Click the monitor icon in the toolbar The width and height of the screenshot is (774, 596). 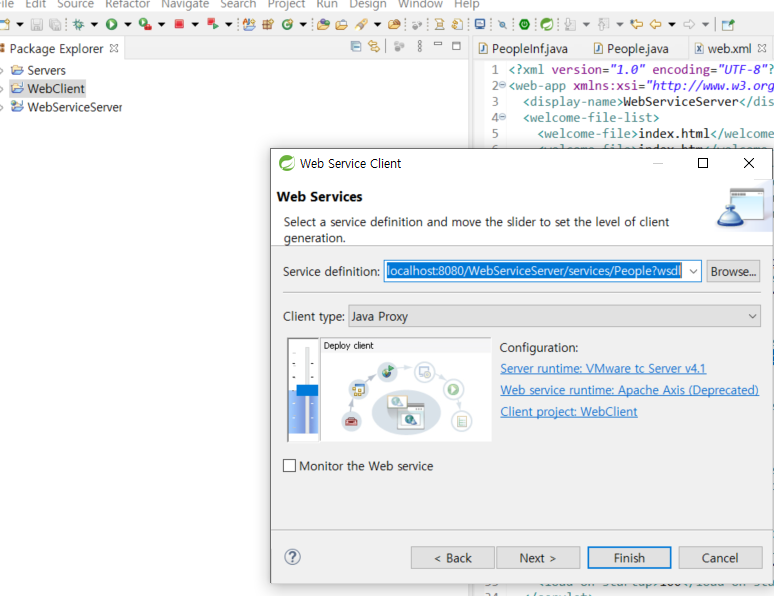[479, 24]
